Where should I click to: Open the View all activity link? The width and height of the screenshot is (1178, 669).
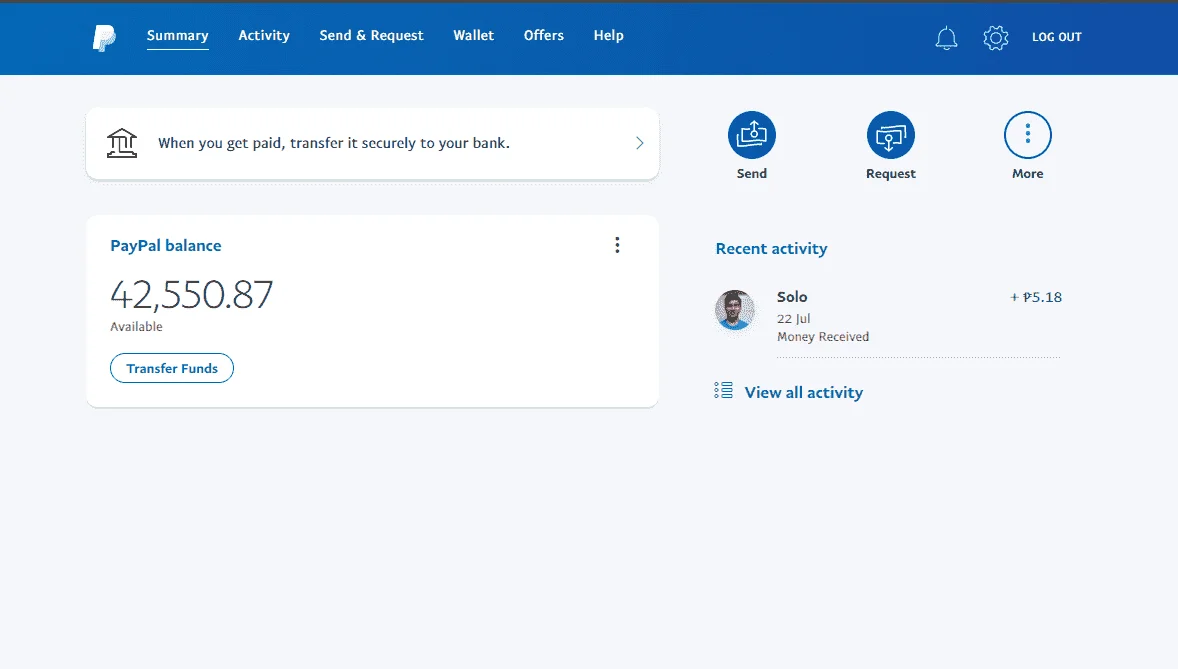[x=803, y=392]
